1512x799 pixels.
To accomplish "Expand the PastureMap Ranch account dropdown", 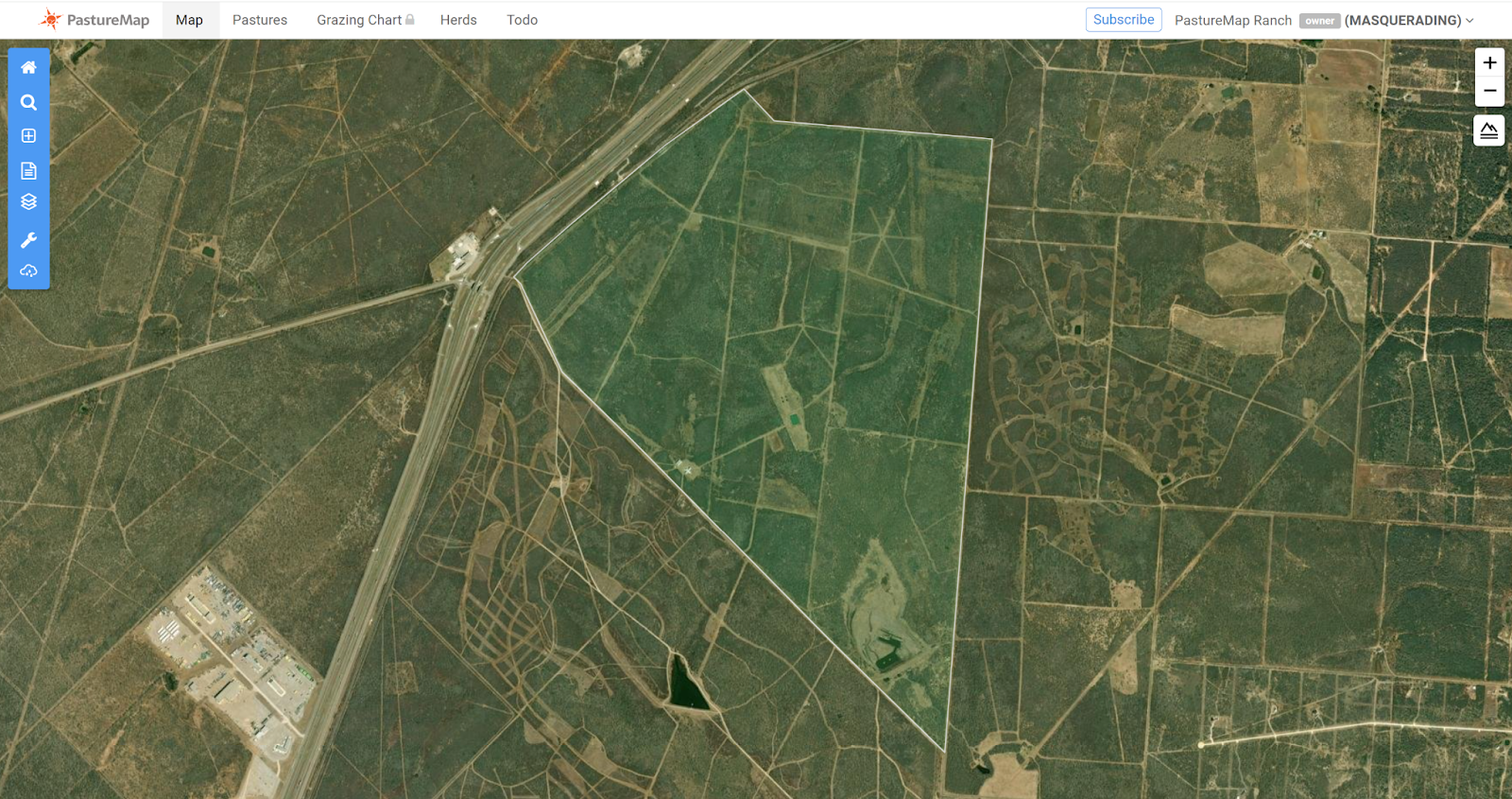I will coord(1324,20).
